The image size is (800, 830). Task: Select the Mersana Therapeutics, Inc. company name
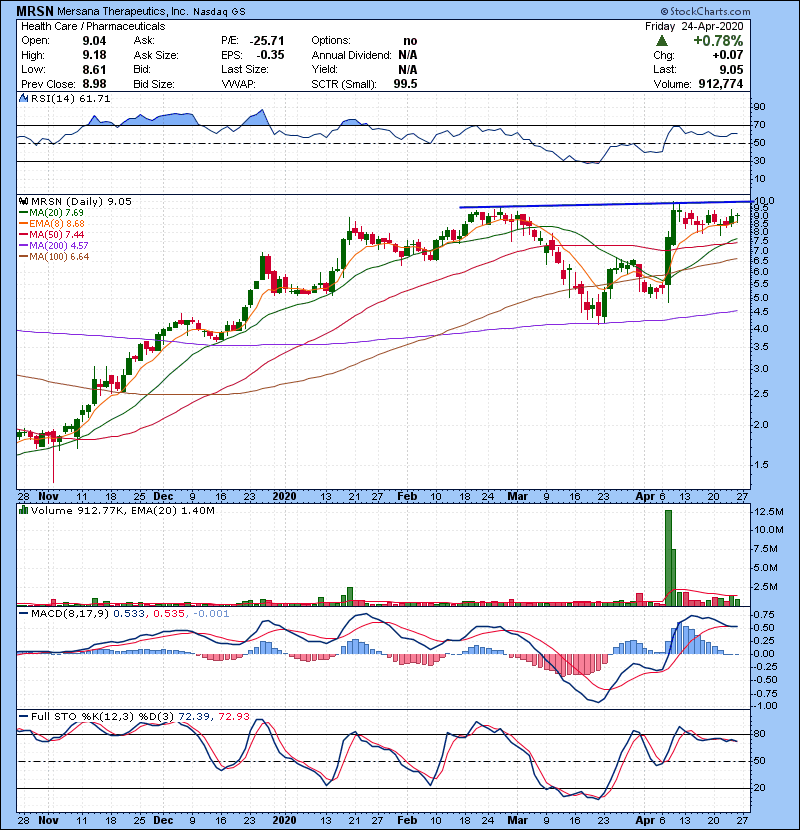tap(122, 11)
